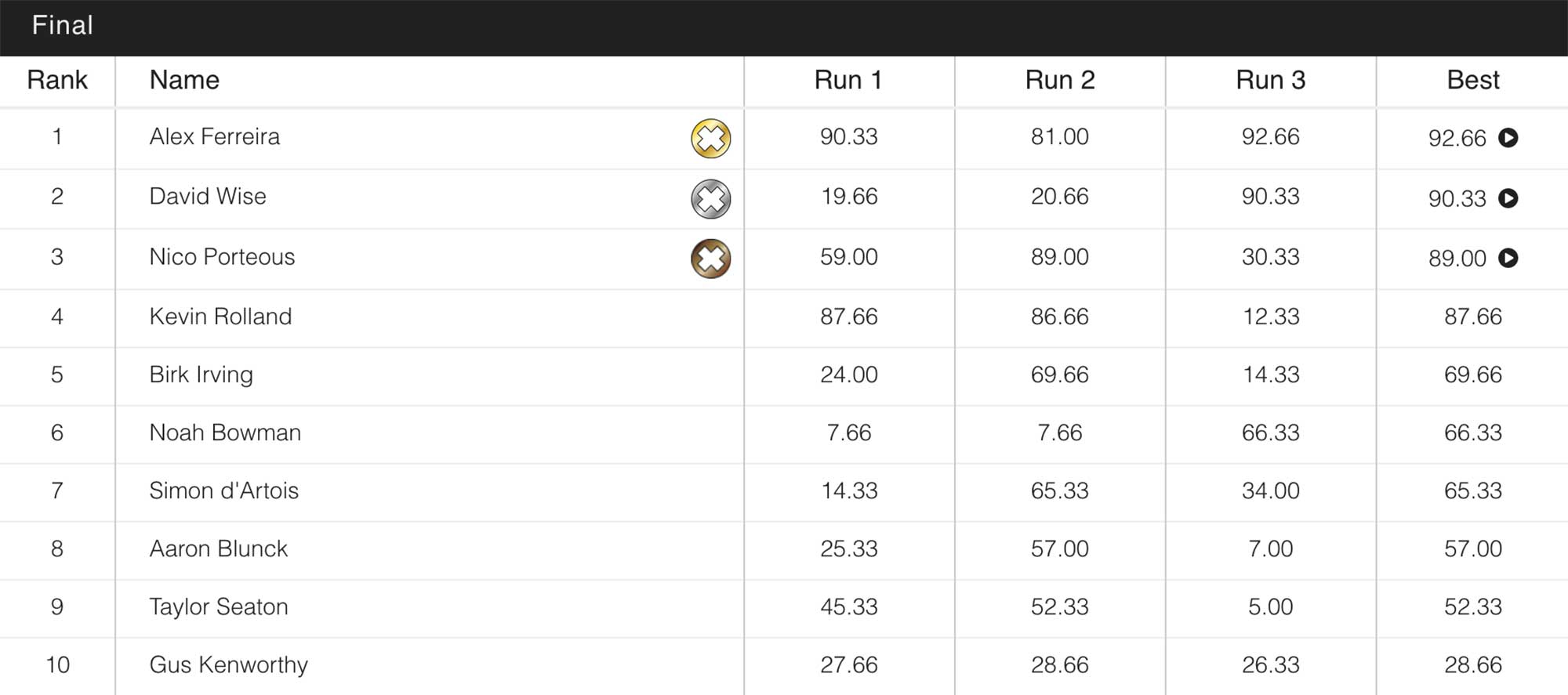
Task: Open Kevin Rolland's athlete name
Action: click(x=220, y=317)
